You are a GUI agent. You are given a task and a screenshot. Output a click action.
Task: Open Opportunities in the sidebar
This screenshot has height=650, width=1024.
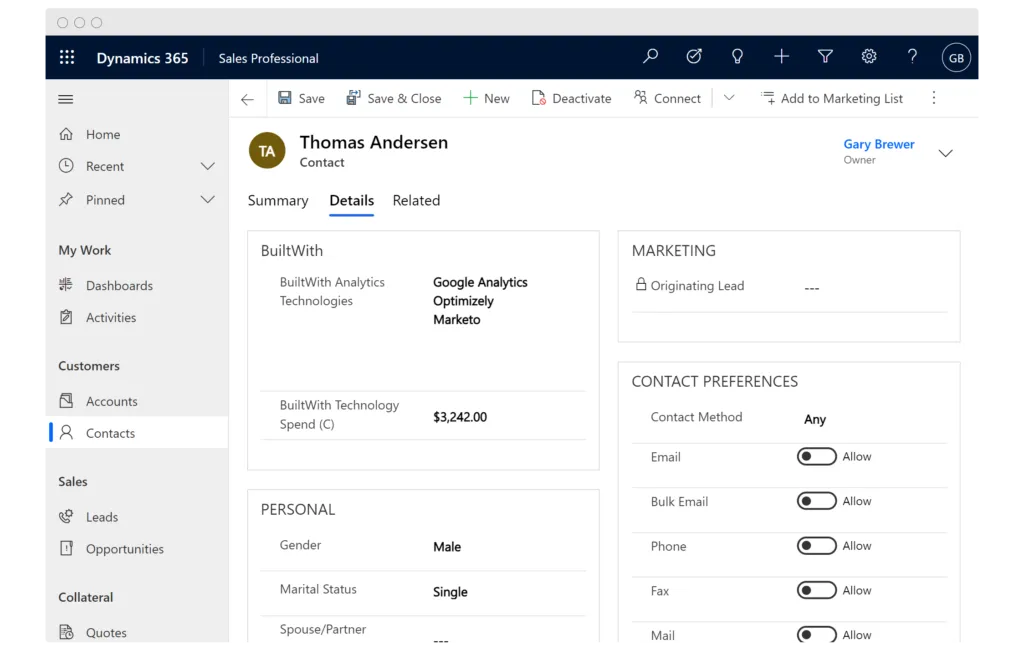(x=124, y=549)
